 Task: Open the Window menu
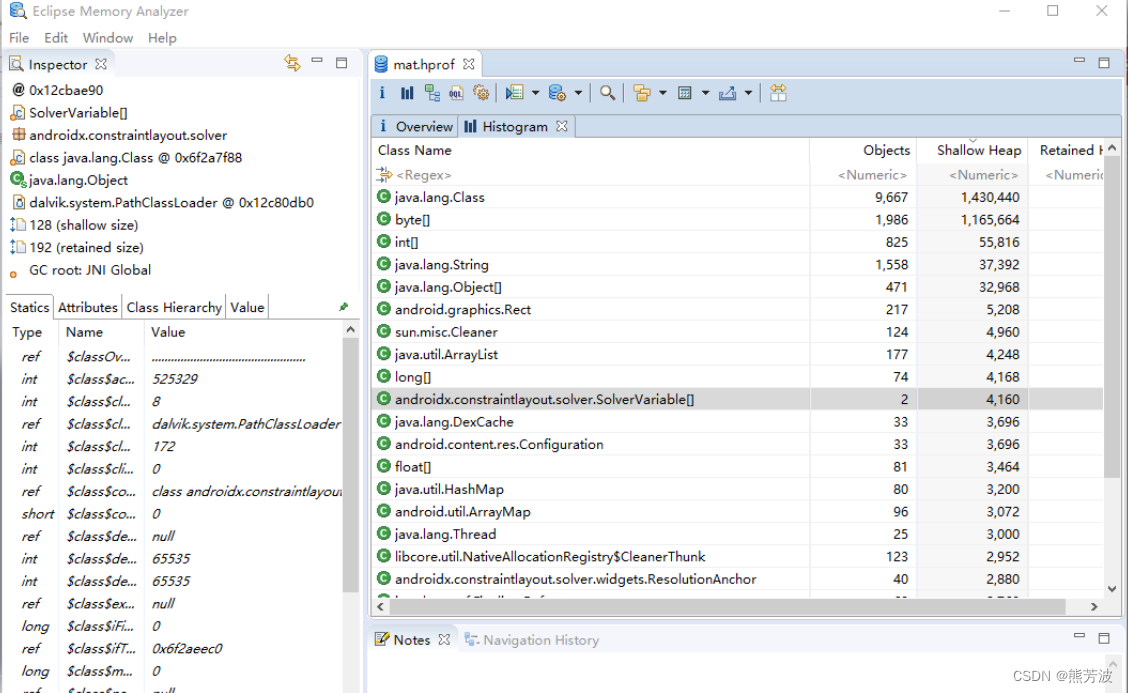pos(107,37)
